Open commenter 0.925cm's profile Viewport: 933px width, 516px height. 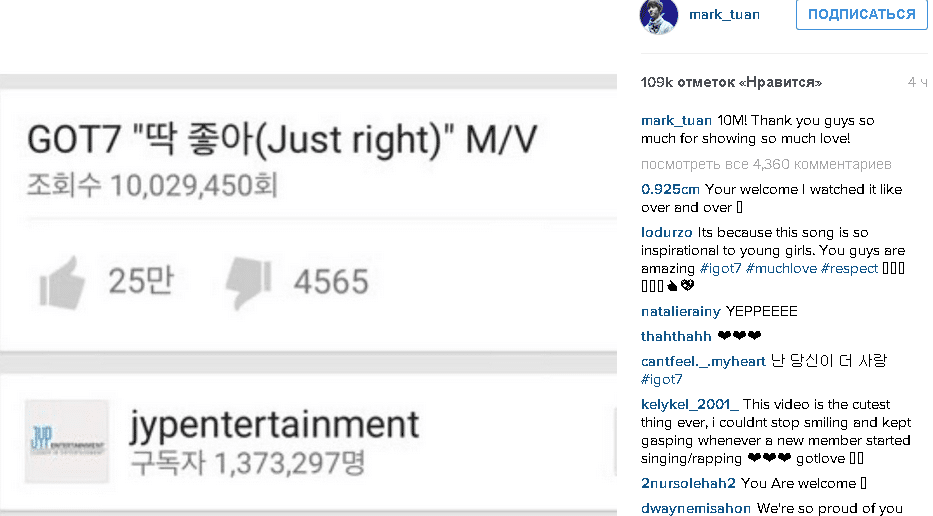click(670, 189)
